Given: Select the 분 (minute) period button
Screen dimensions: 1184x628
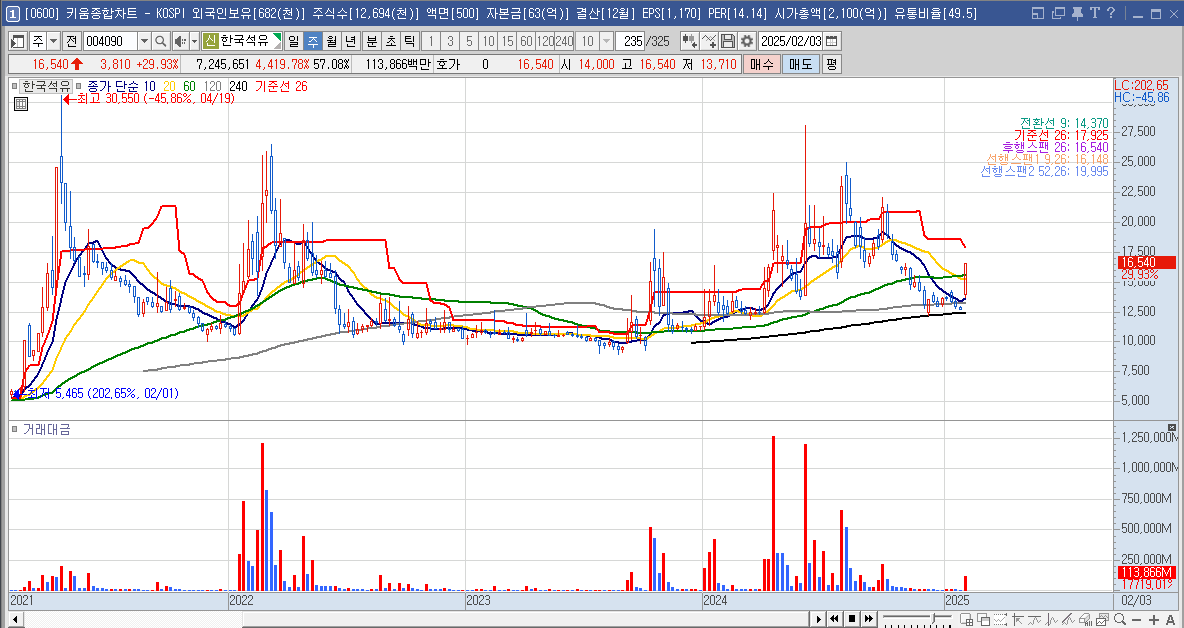Looking at the screenshot, I should (x=372, y=41).
